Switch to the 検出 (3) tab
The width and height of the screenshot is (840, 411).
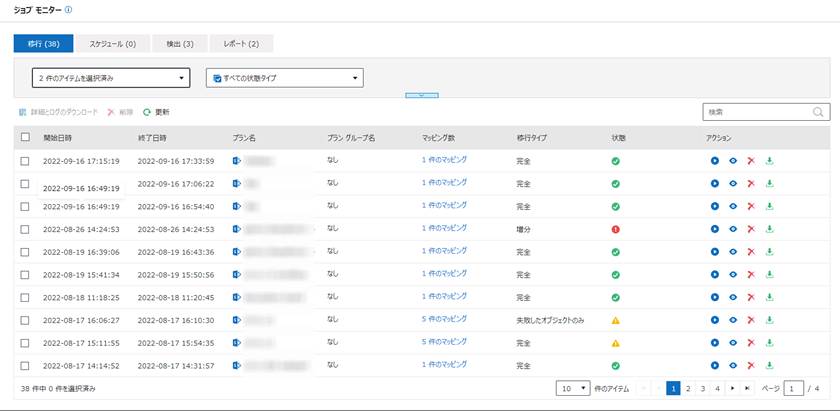180,44
